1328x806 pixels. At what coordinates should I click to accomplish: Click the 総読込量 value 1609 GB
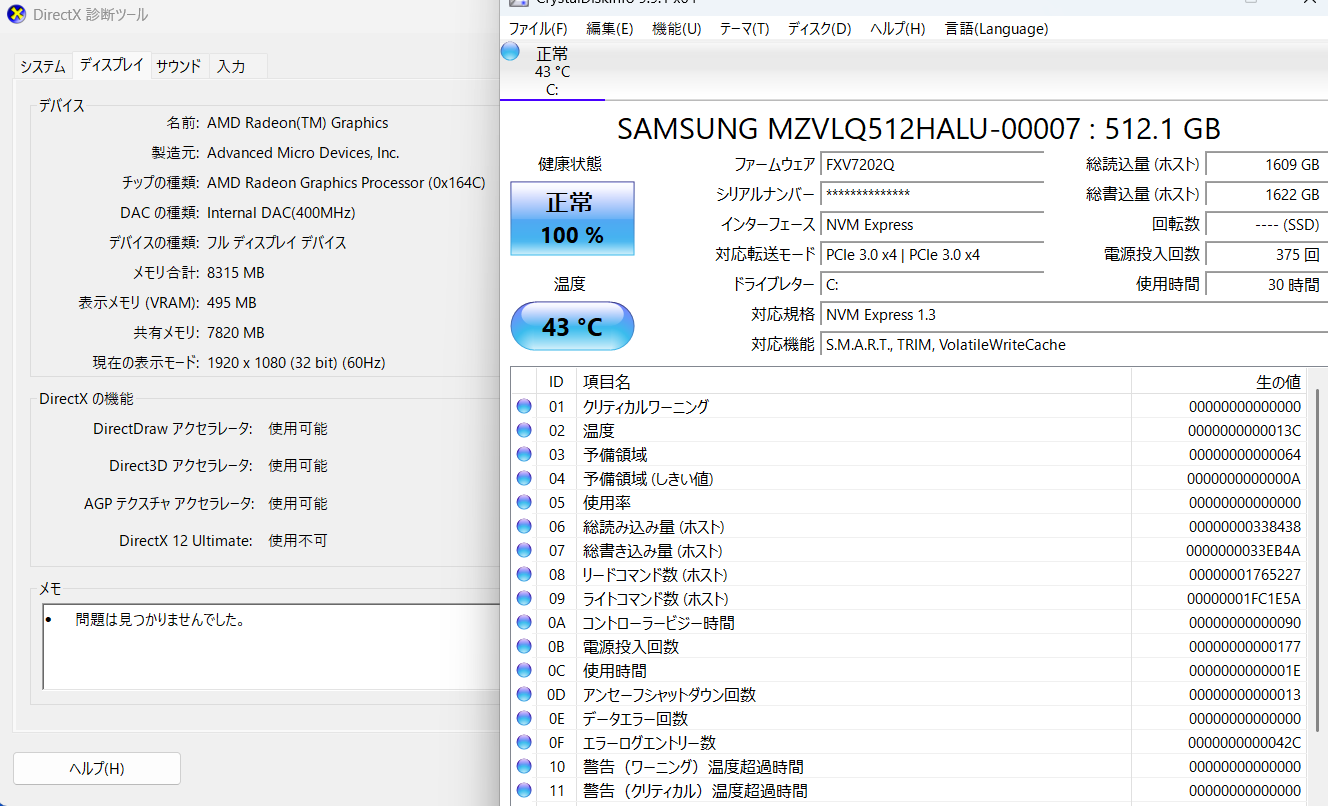[1266, 164]
